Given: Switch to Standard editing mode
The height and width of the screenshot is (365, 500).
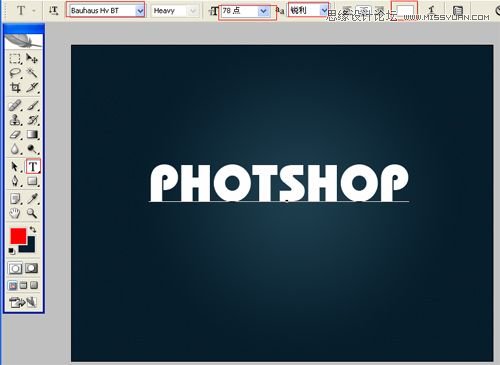Looking at the screenshot, I should [x=15, y=268].
